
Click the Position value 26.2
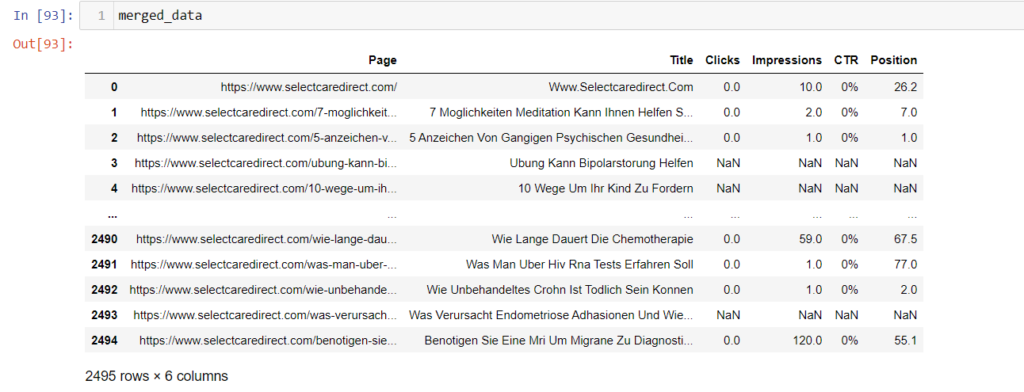[x=906, y=87]
